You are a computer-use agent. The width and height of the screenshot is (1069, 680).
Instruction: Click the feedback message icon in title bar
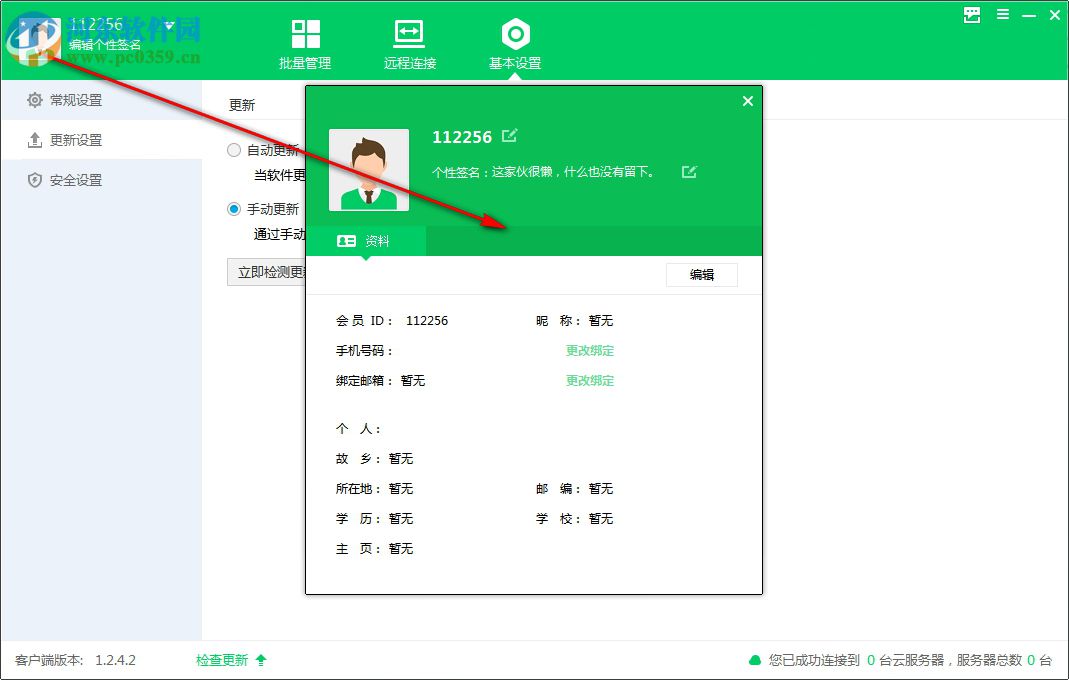tap(970, 15)
